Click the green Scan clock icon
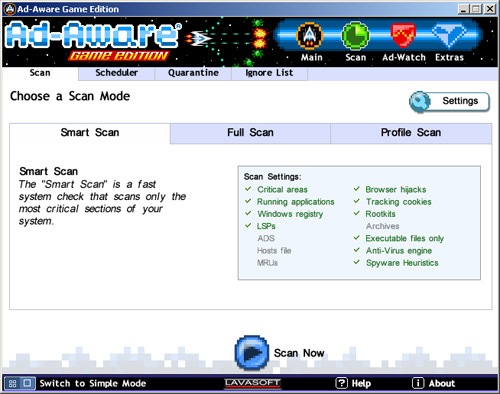500x394 pixels. point(355,36)
